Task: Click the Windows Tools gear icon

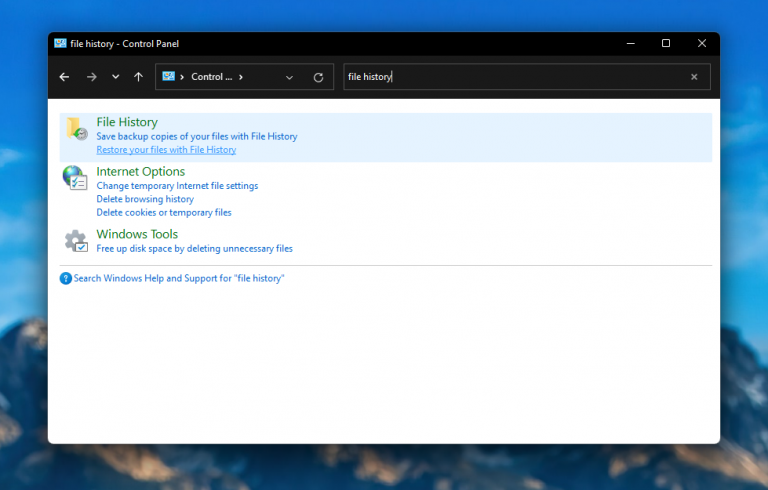Action: (76, 241)
